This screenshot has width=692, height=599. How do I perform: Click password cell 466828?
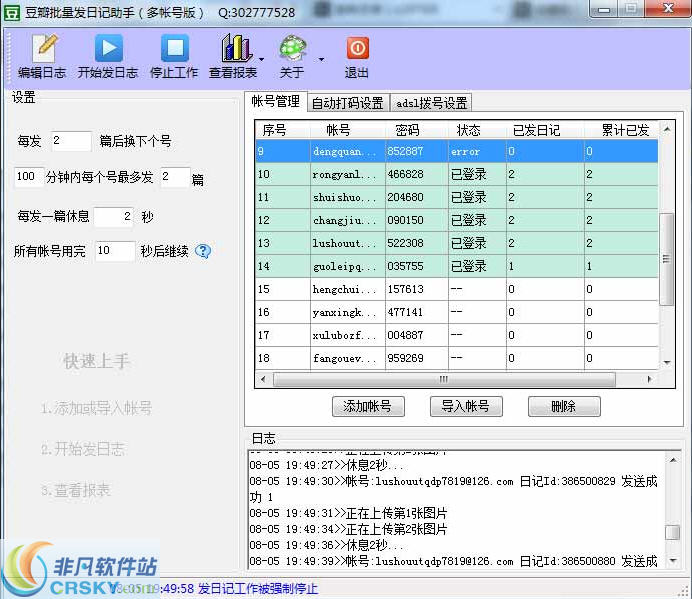pos(416,174)
